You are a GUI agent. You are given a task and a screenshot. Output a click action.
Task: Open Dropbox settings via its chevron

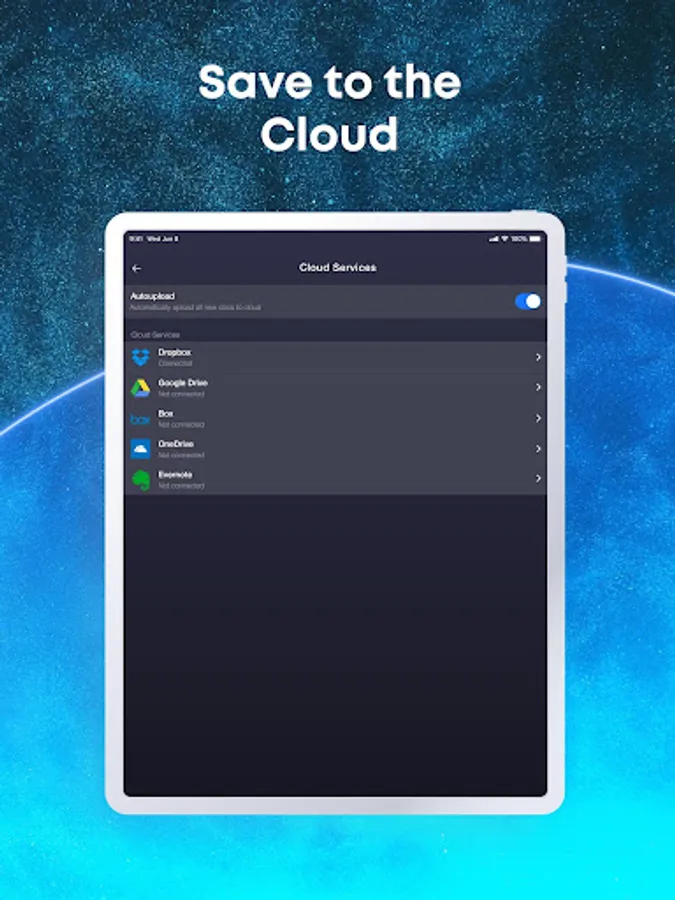click(538, 357)
